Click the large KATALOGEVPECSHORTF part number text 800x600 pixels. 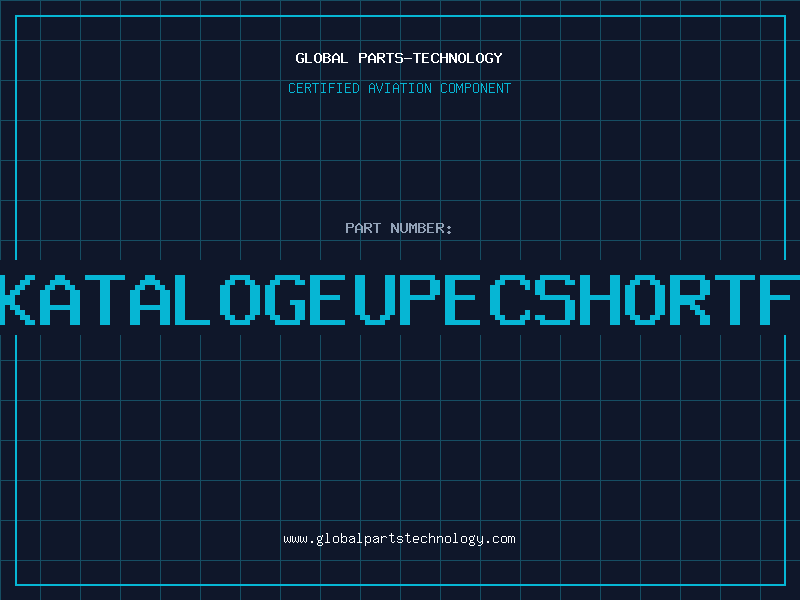(x=400, y=299)
